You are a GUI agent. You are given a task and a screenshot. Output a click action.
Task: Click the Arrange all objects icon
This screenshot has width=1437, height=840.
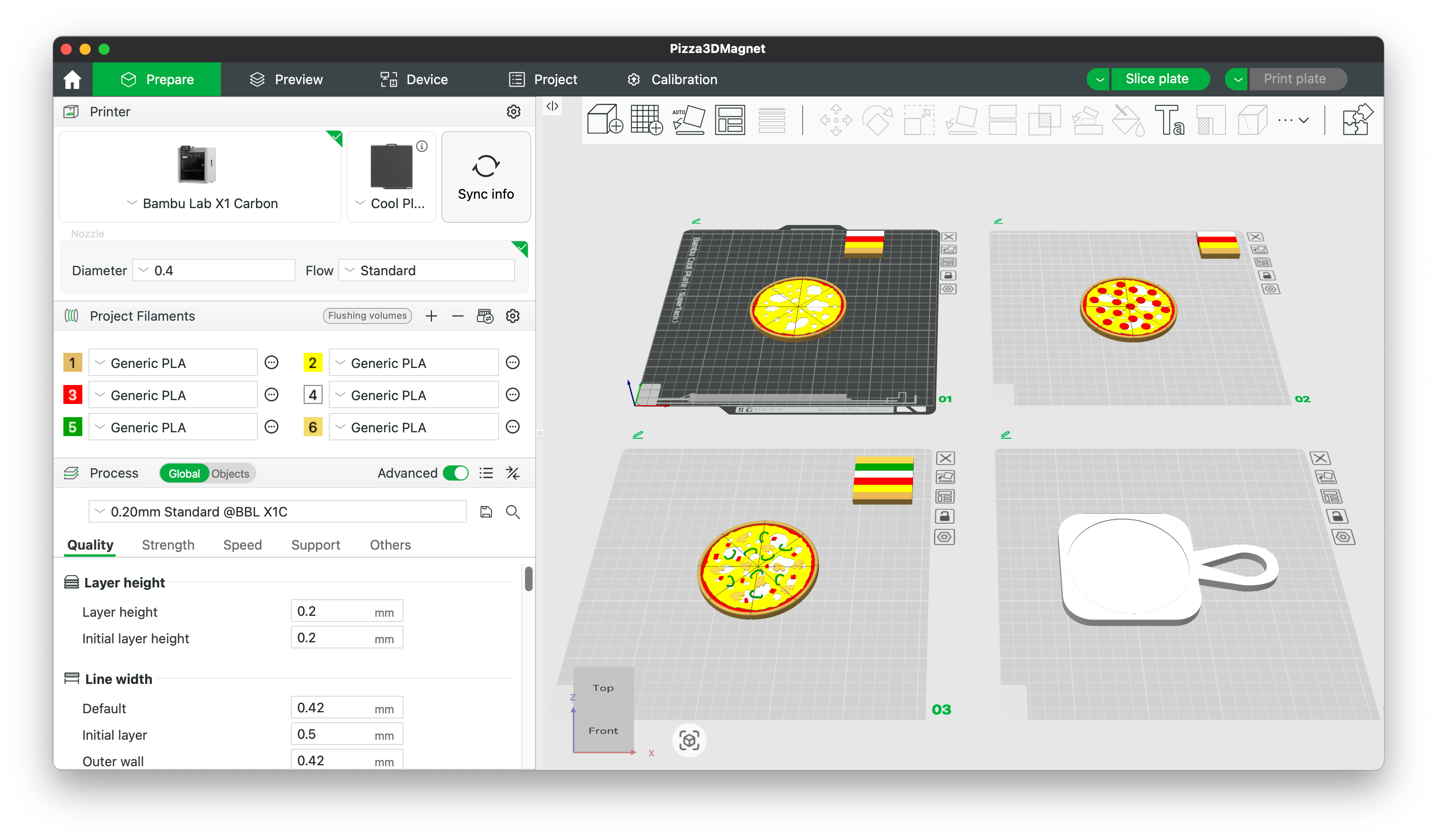(x=730, y=120)
